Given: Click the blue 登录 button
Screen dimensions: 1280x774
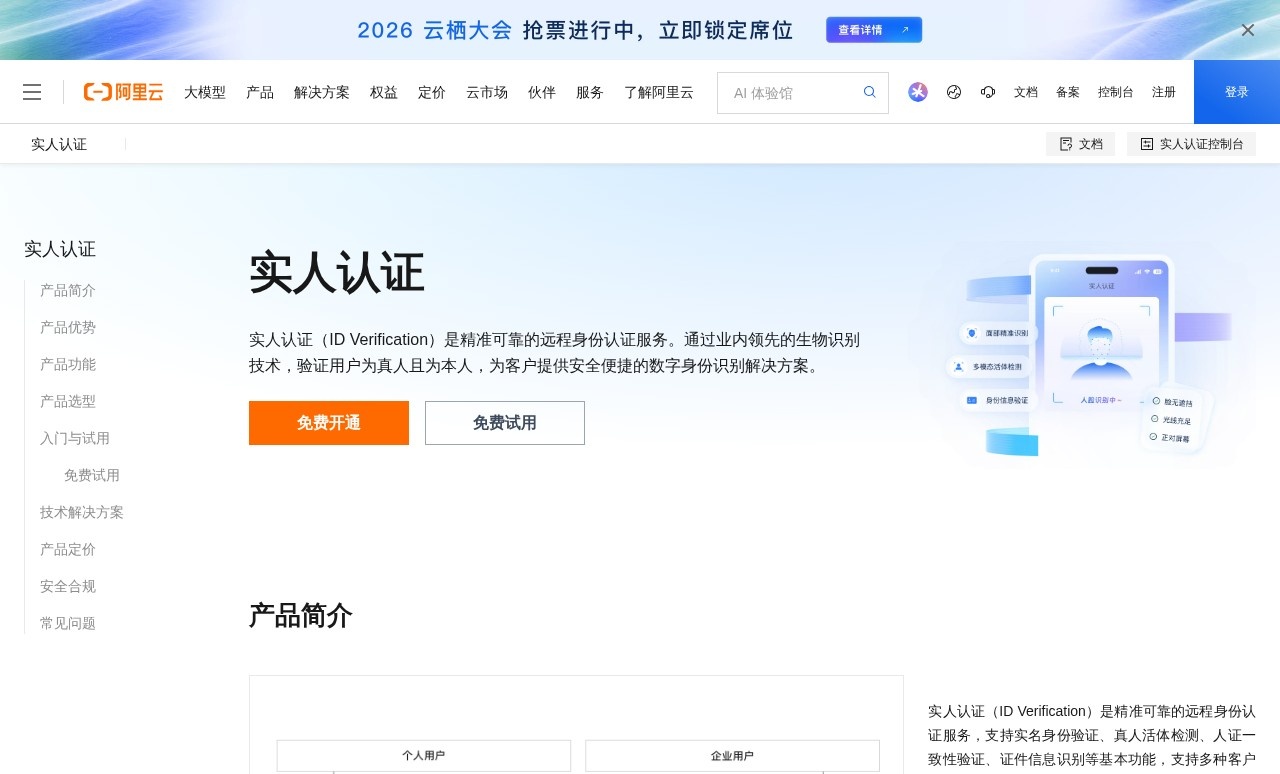Looking at the screenshot, I should (x=1237, y=92).
